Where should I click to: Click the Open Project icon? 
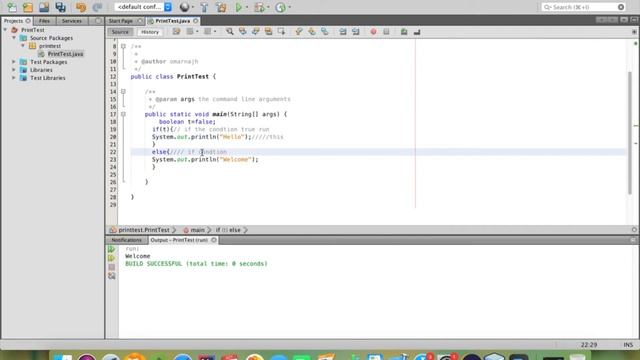[x=44, y=7]
